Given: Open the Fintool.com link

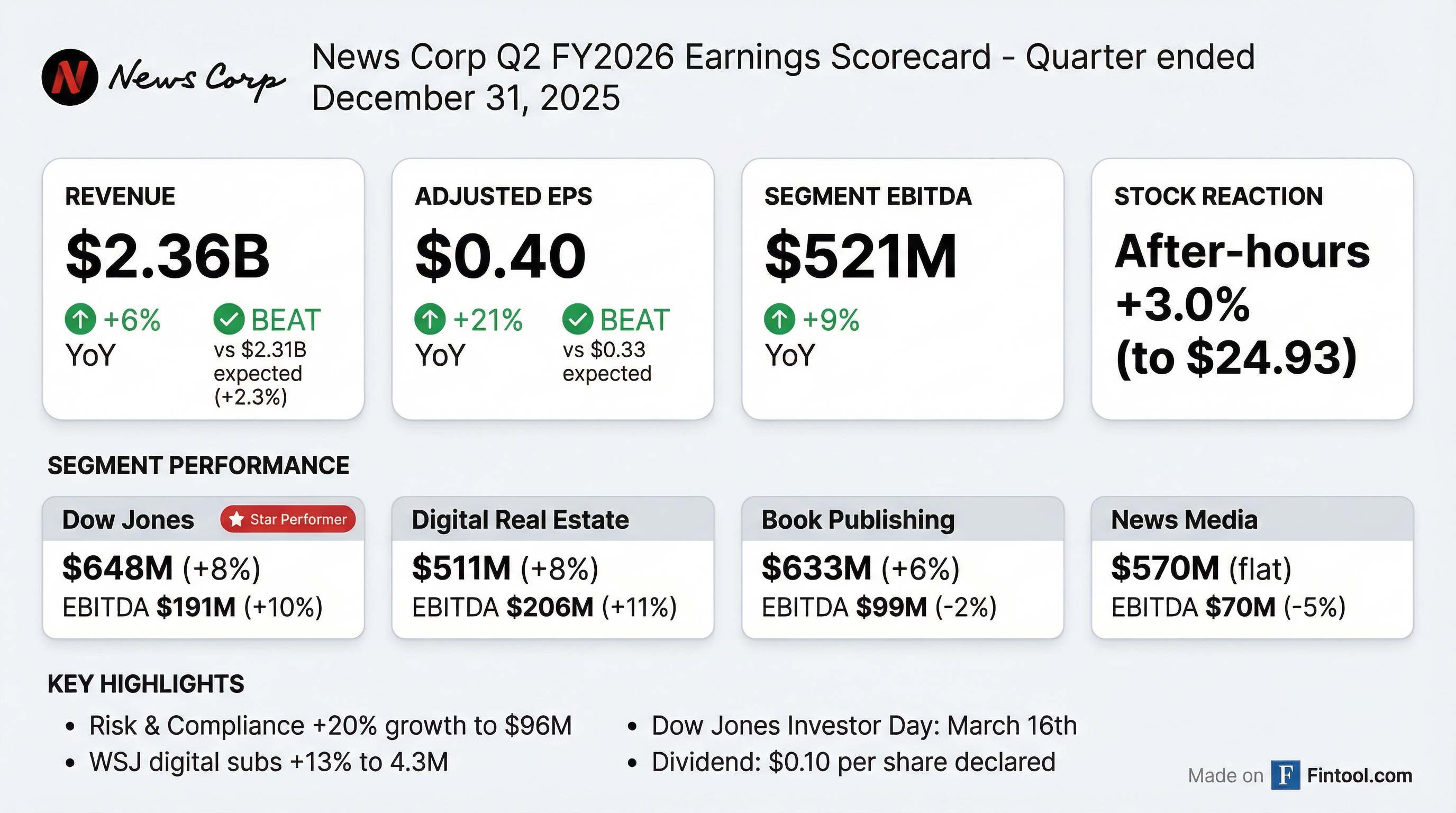Looking at the screenshot, I should click(x=1359, y=776).
